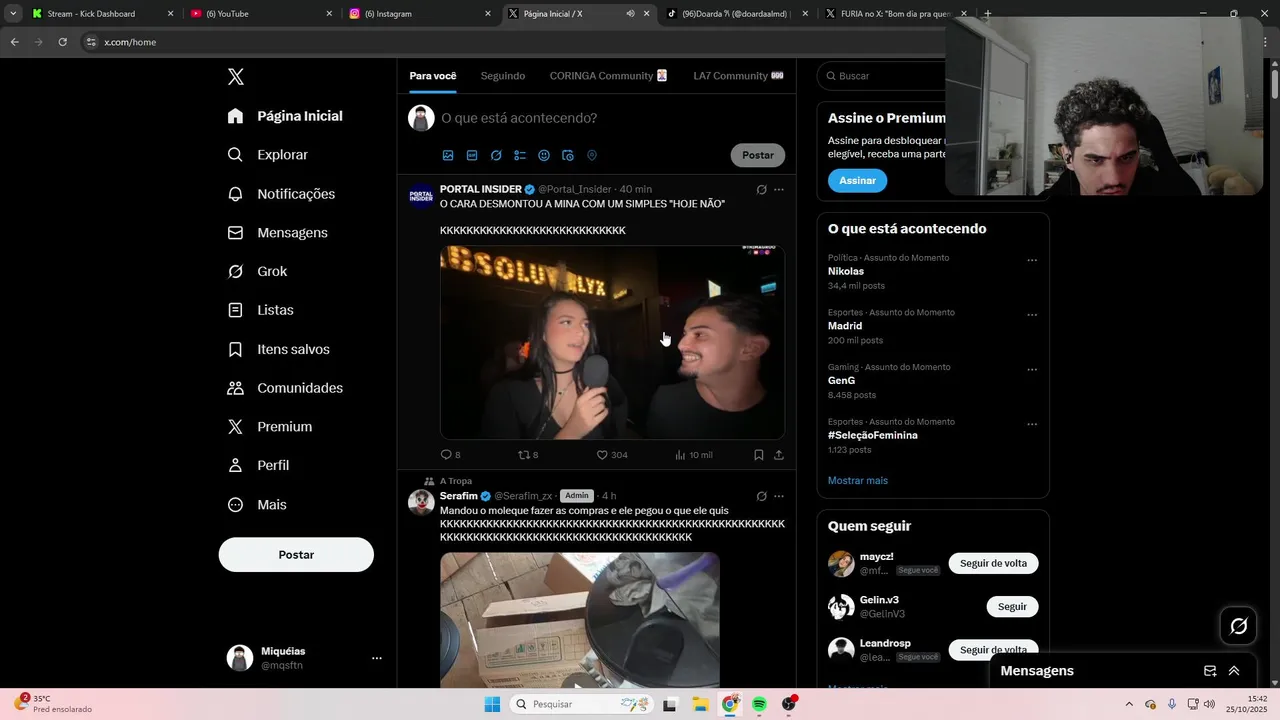Open more options on PORTAL INSIDER post

779,190
